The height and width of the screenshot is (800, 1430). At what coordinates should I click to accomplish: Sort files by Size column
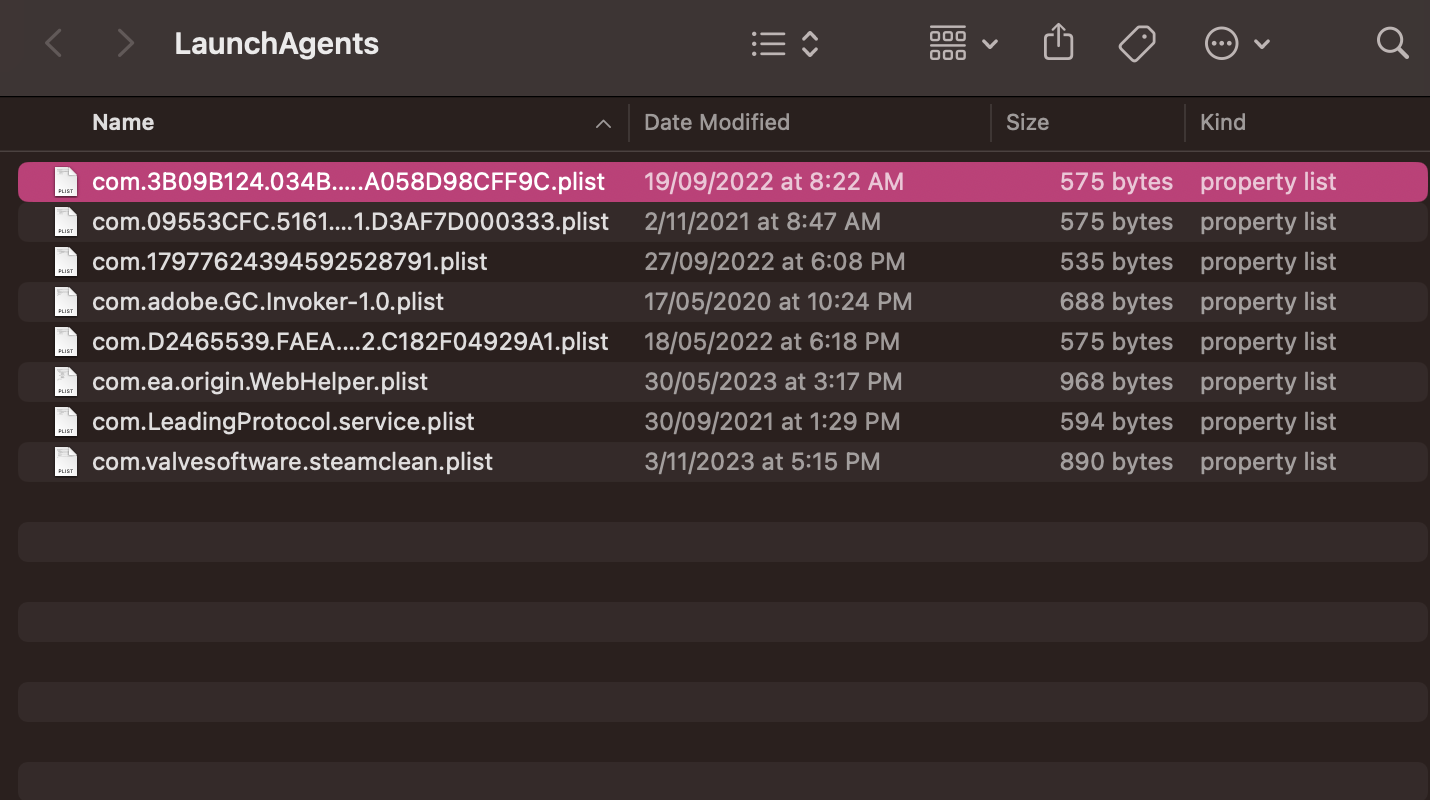[x=1027, y=122]
